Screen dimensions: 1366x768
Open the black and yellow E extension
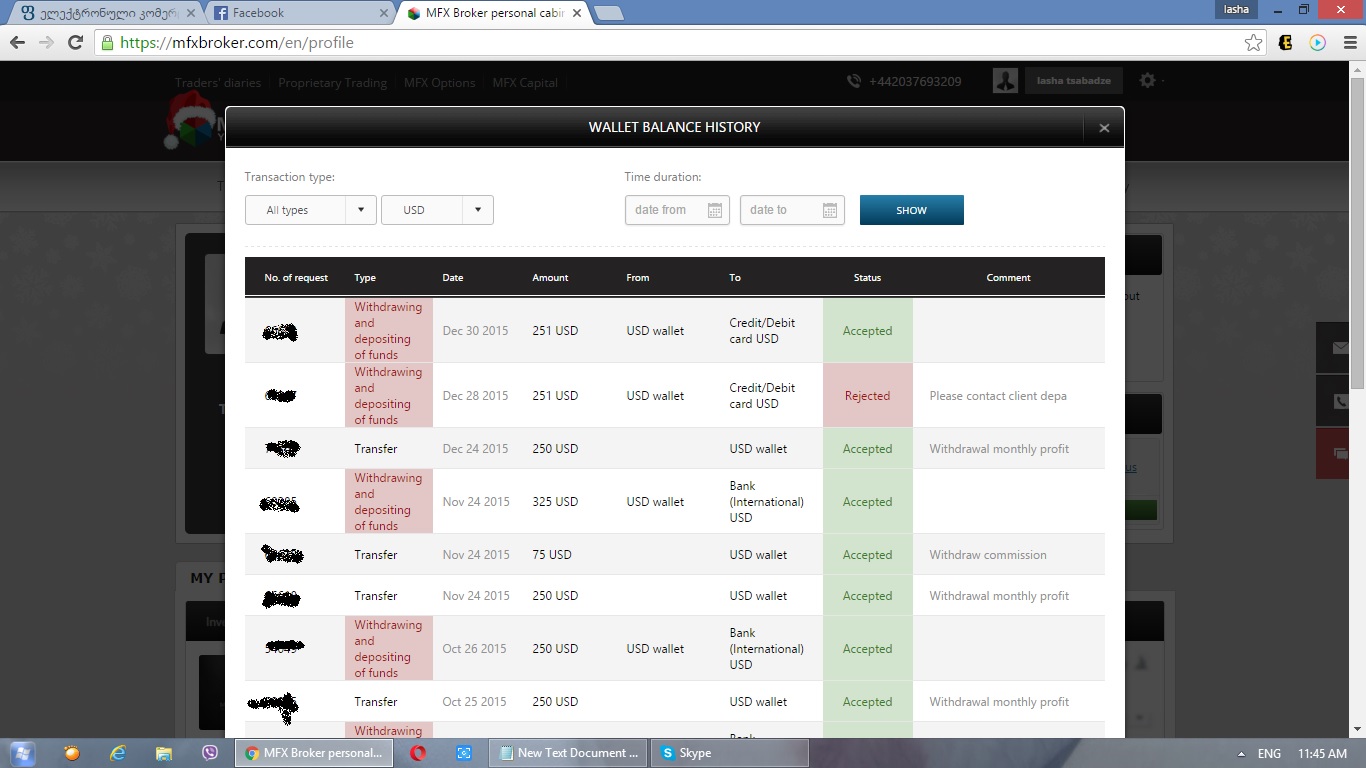point(1286,43)
